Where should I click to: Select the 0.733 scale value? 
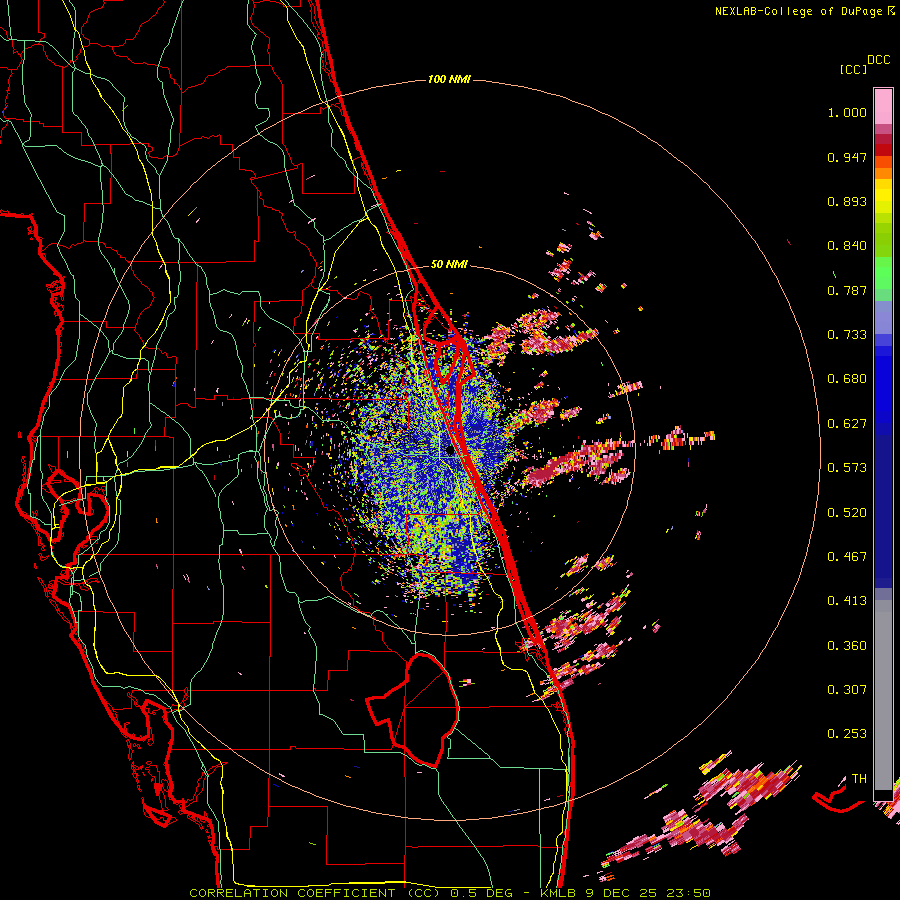[x=847, y=335]
